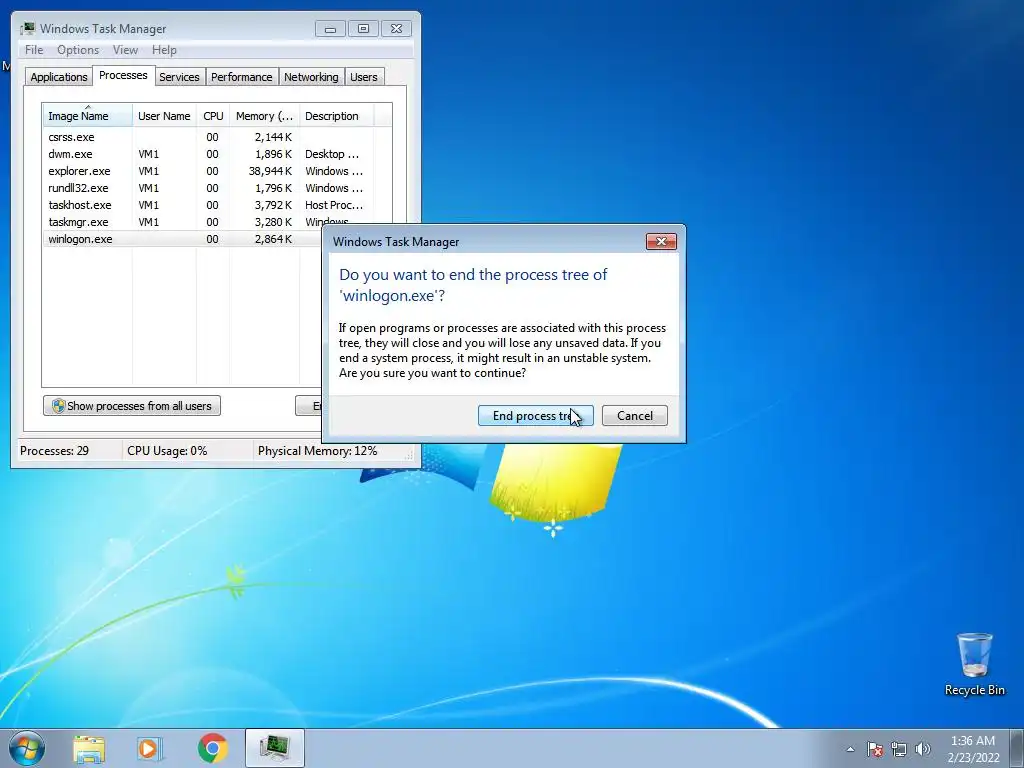
Task: Open the View menu
Action: click(125, 50)
